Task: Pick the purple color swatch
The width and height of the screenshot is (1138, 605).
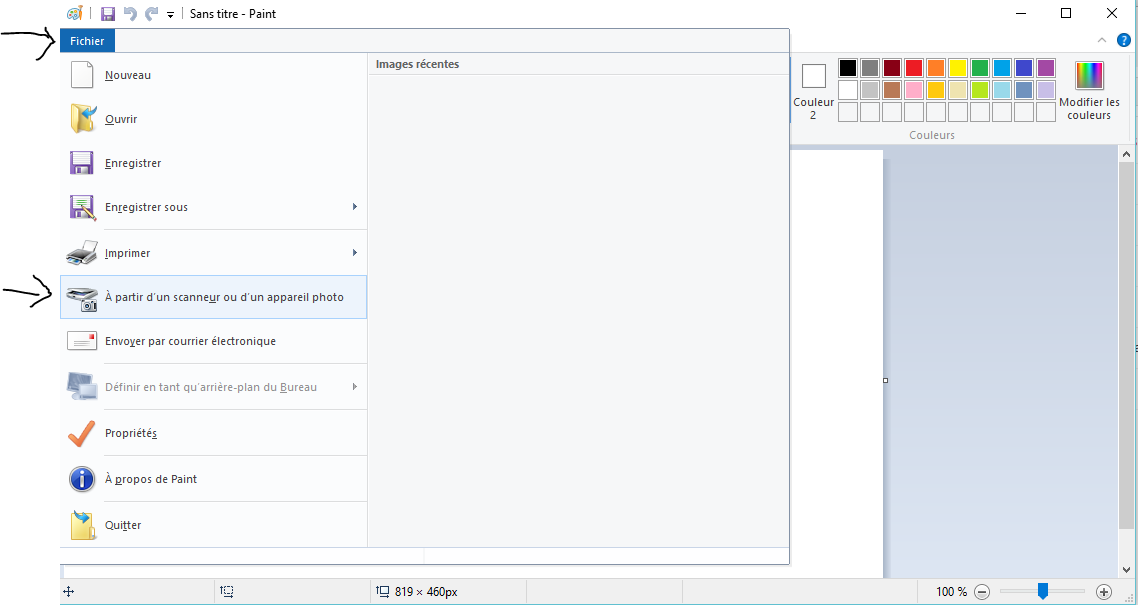Action: (1046, 68)
